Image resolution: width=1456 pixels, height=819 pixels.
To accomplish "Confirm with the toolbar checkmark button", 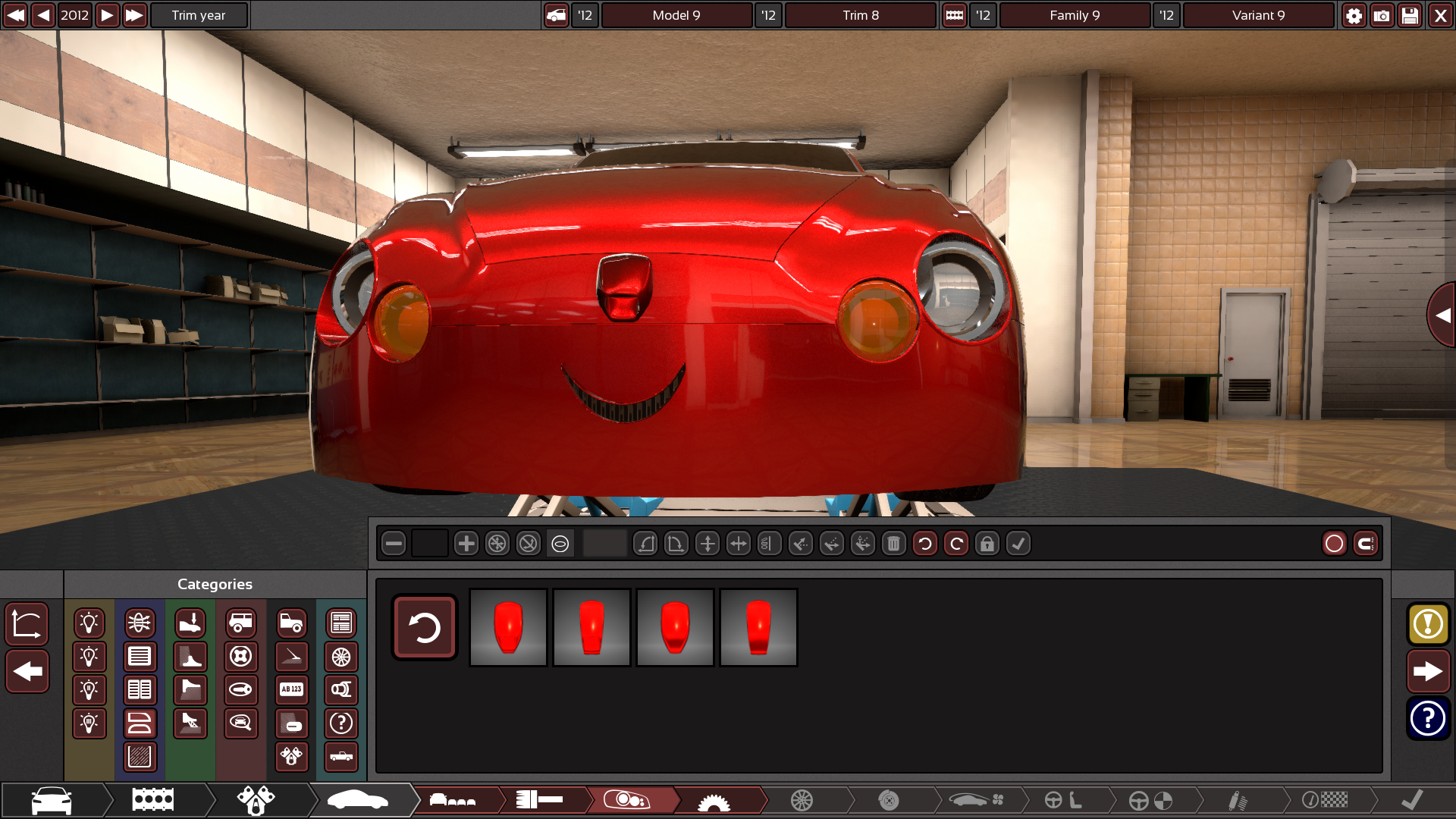I will click(x=1018, y=544).
